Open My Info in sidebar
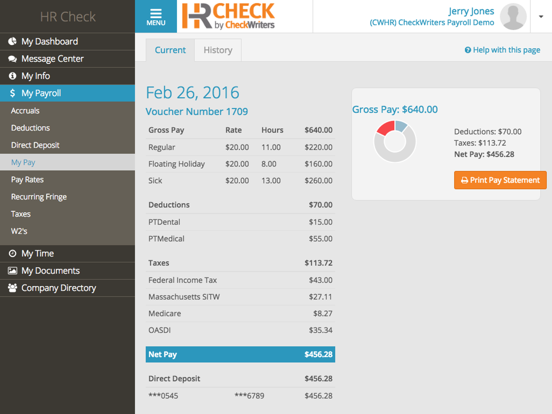 (67, 76)
